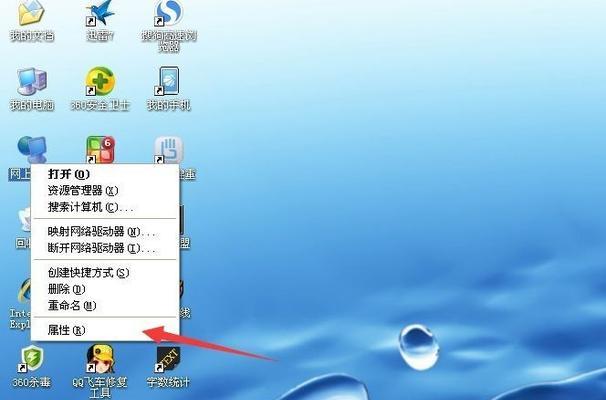606x400 pixels.
Task: Choose 搜索计算机(C)... from the menu
Action: coord(105,207)
